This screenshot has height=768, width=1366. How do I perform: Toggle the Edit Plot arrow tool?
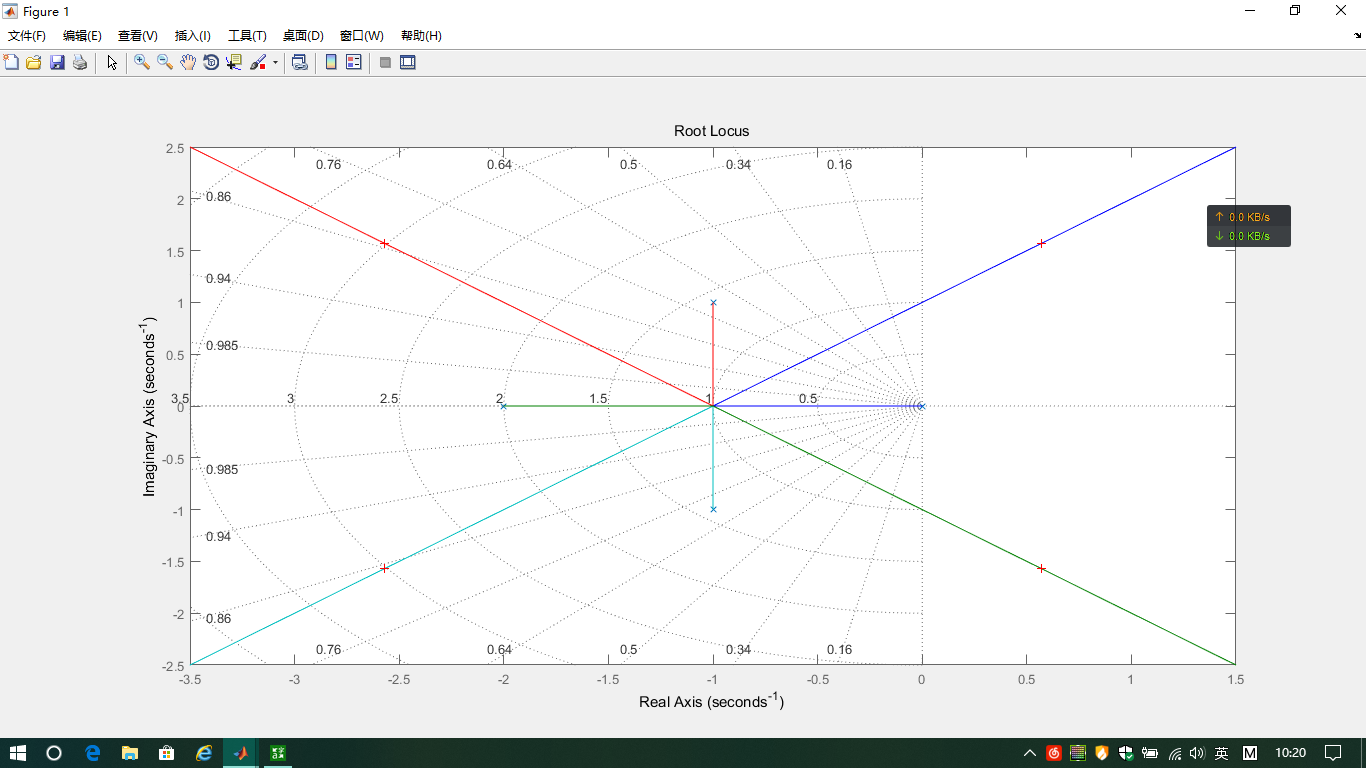coord(112,62)
